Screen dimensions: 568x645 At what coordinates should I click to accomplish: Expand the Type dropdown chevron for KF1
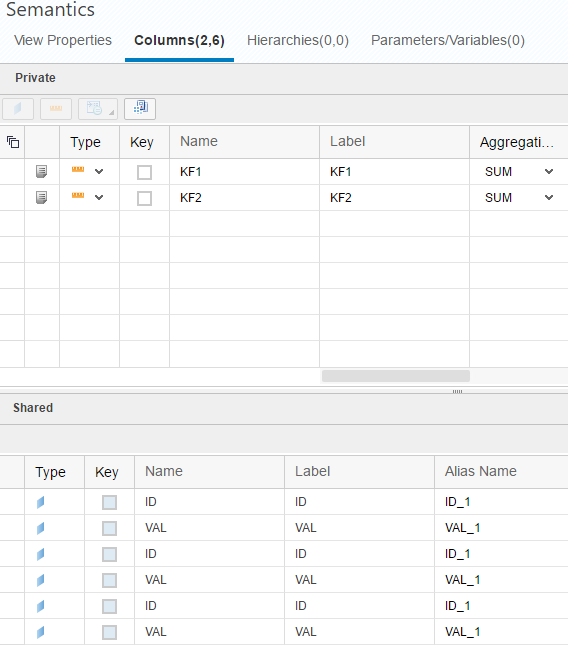99,171
